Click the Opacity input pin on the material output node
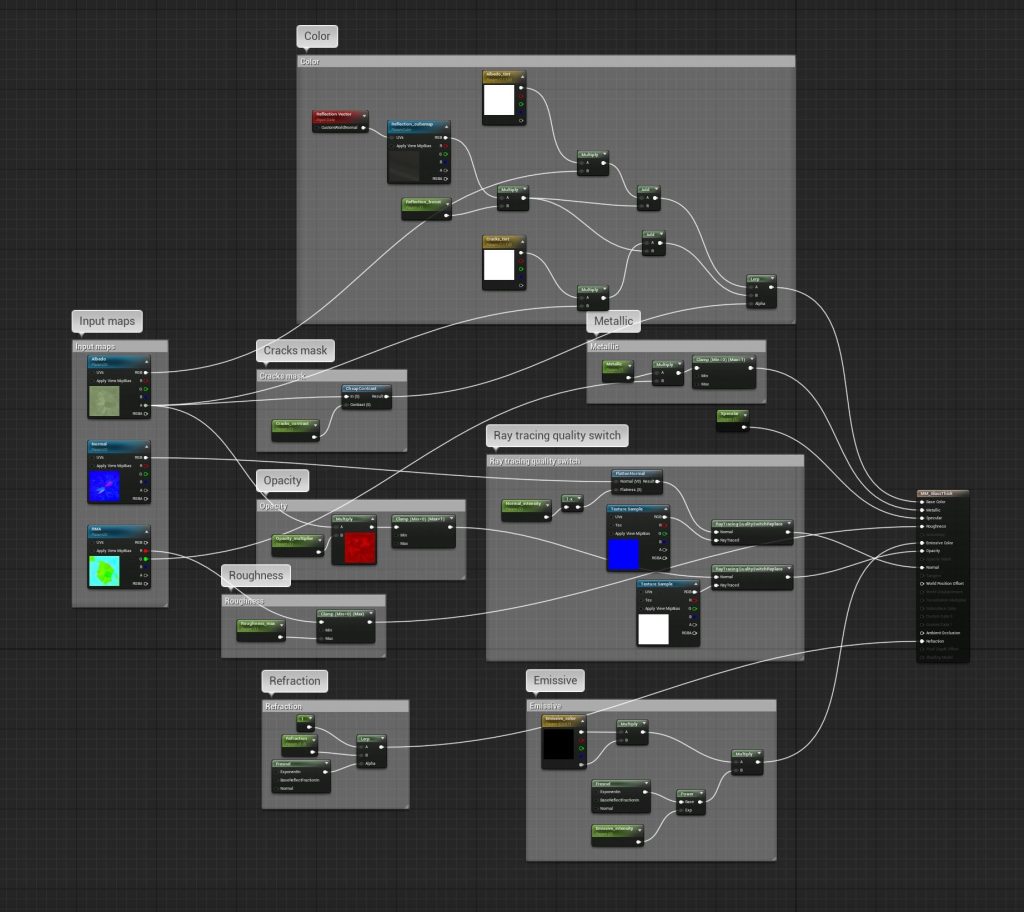This screenshot has height=912, width=1024. (921, 551)
